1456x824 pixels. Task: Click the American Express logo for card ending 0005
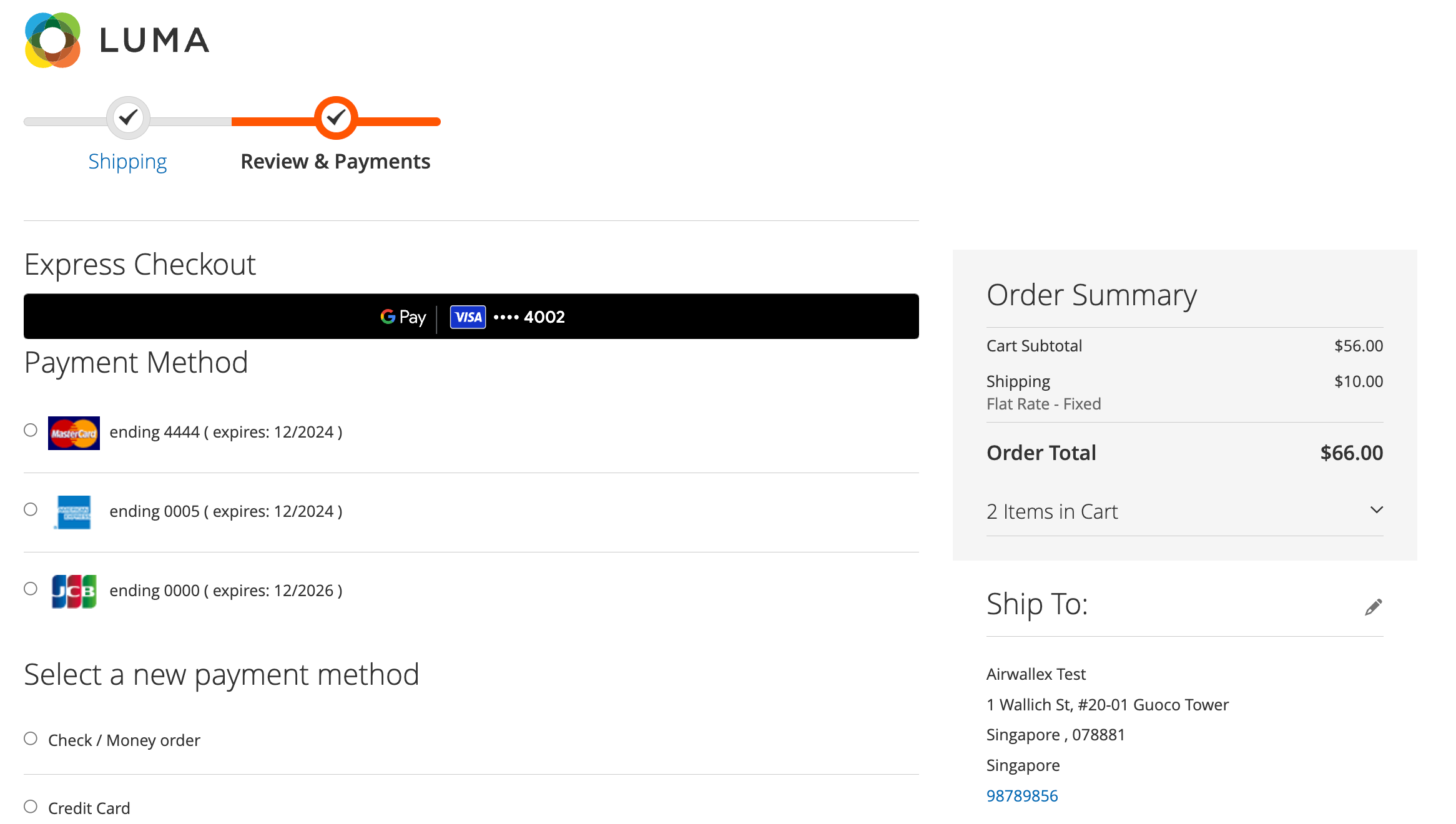point(73,511)
